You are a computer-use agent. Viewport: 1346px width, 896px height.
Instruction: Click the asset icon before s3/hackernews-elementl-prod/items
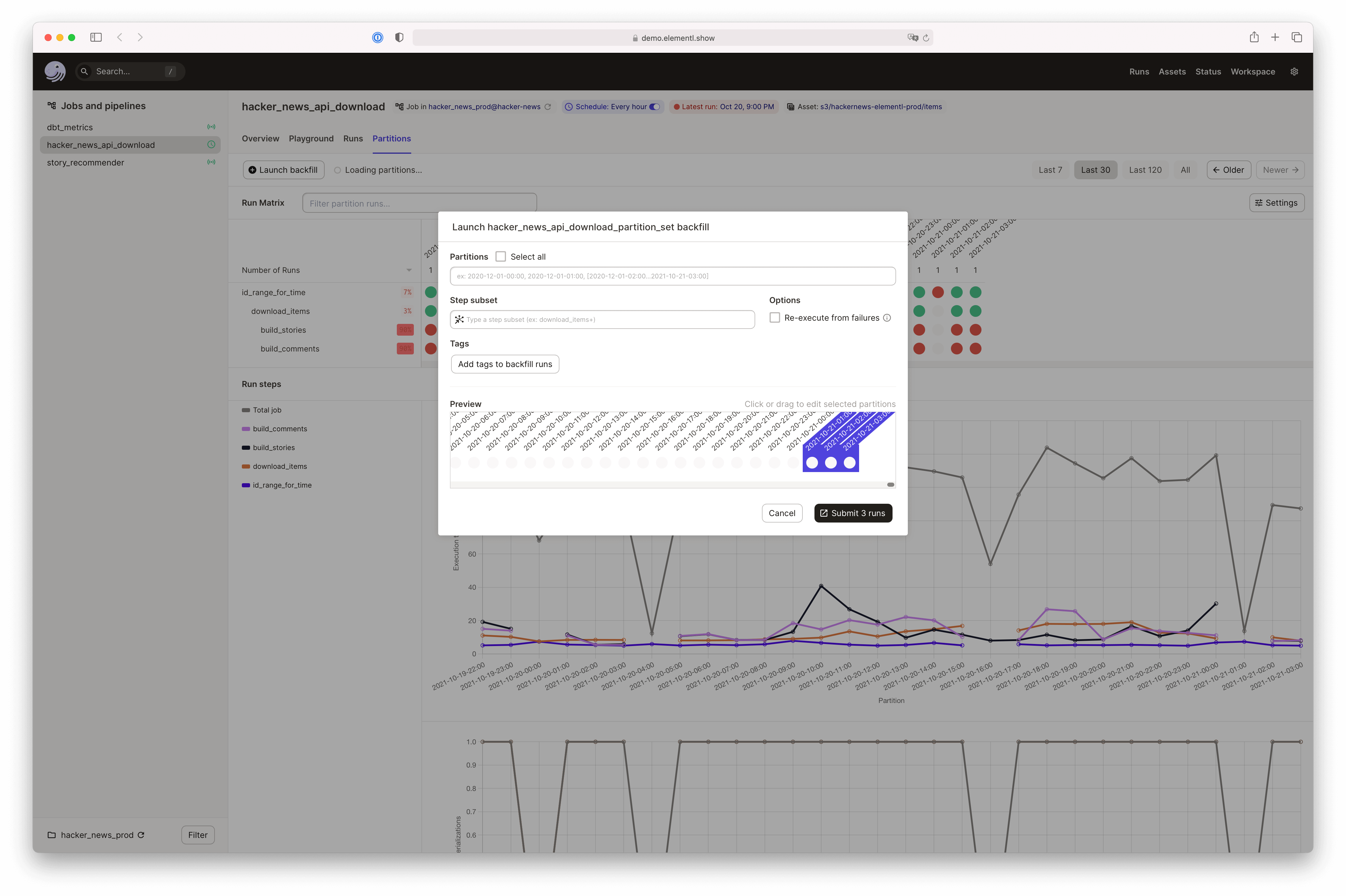[x=790, y=107]
